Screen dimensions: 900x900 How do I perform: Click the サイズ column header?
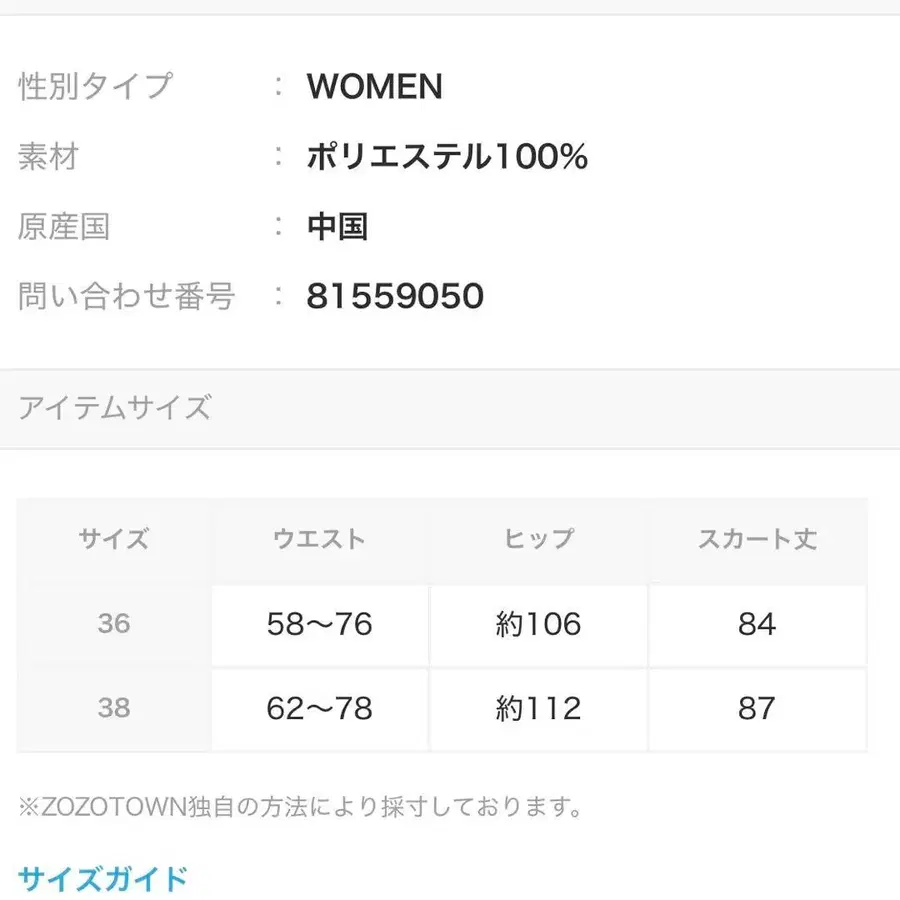click(113, 539)
